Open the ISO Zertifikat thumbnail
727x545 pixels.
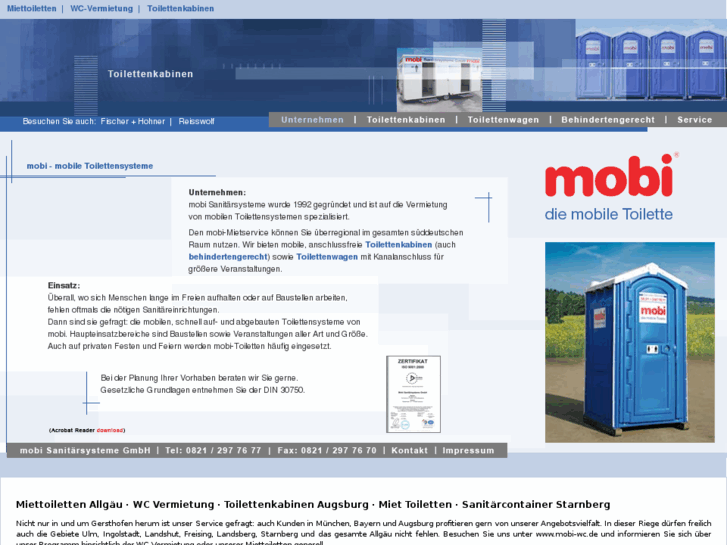point(414,394)
